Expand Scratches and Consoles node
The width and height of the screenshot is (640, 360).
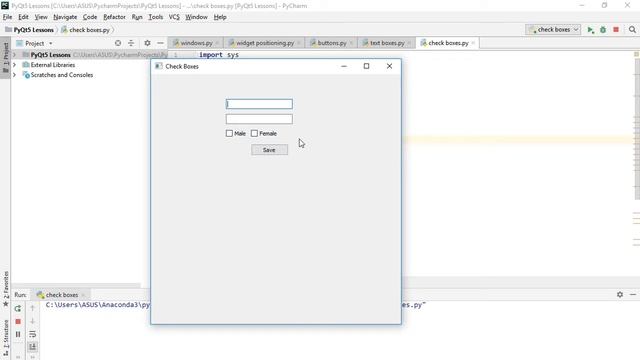pyautogui.click(x=14, y=75)
